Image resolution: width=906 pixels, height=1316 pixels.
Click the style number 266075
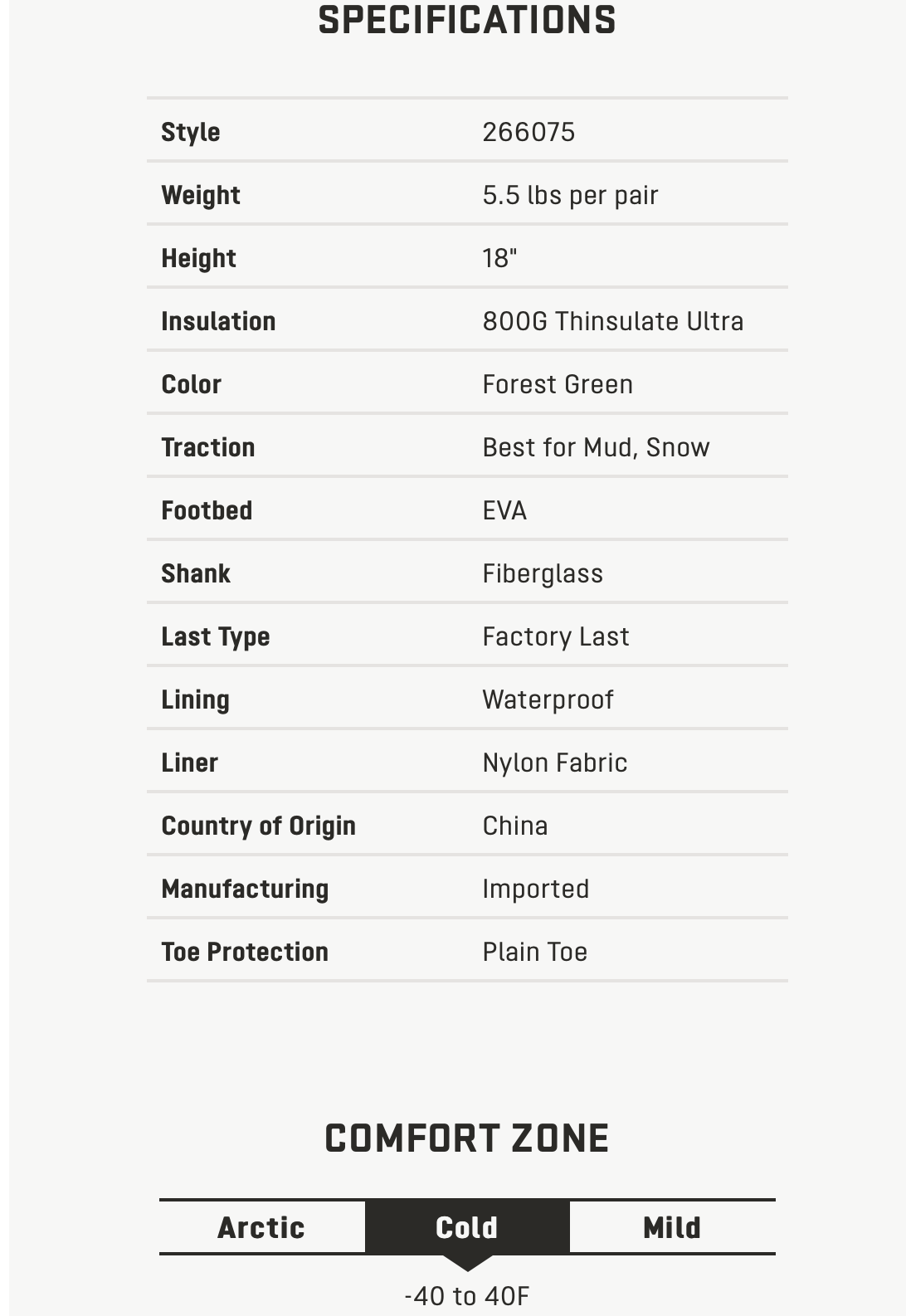click(x=528, y=132)
